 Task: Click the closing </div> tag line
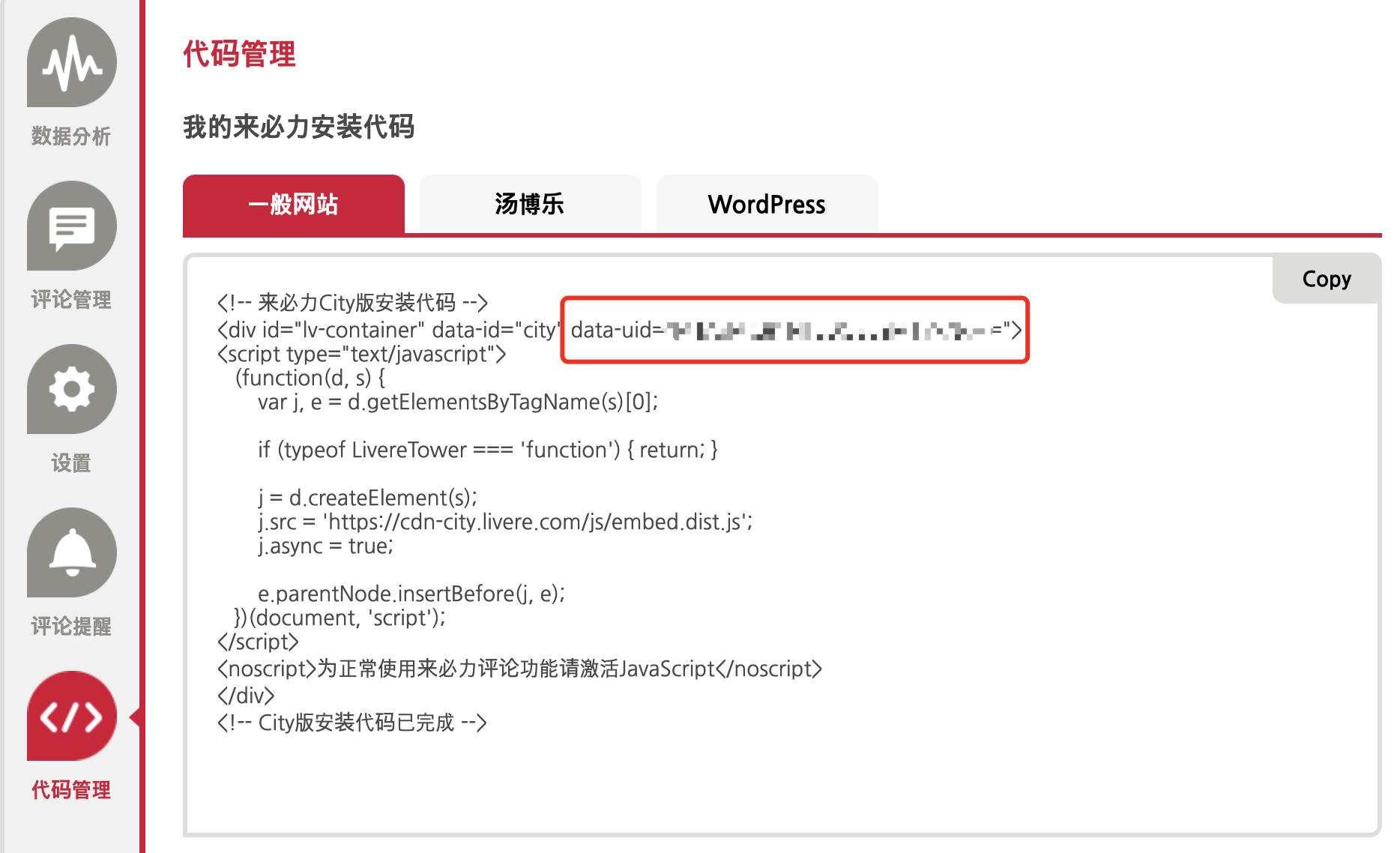[246, 696]
